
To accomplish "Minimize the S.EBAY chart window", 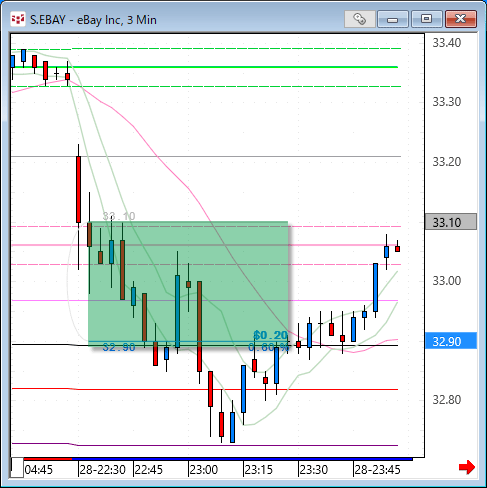I will click(393, 19).
